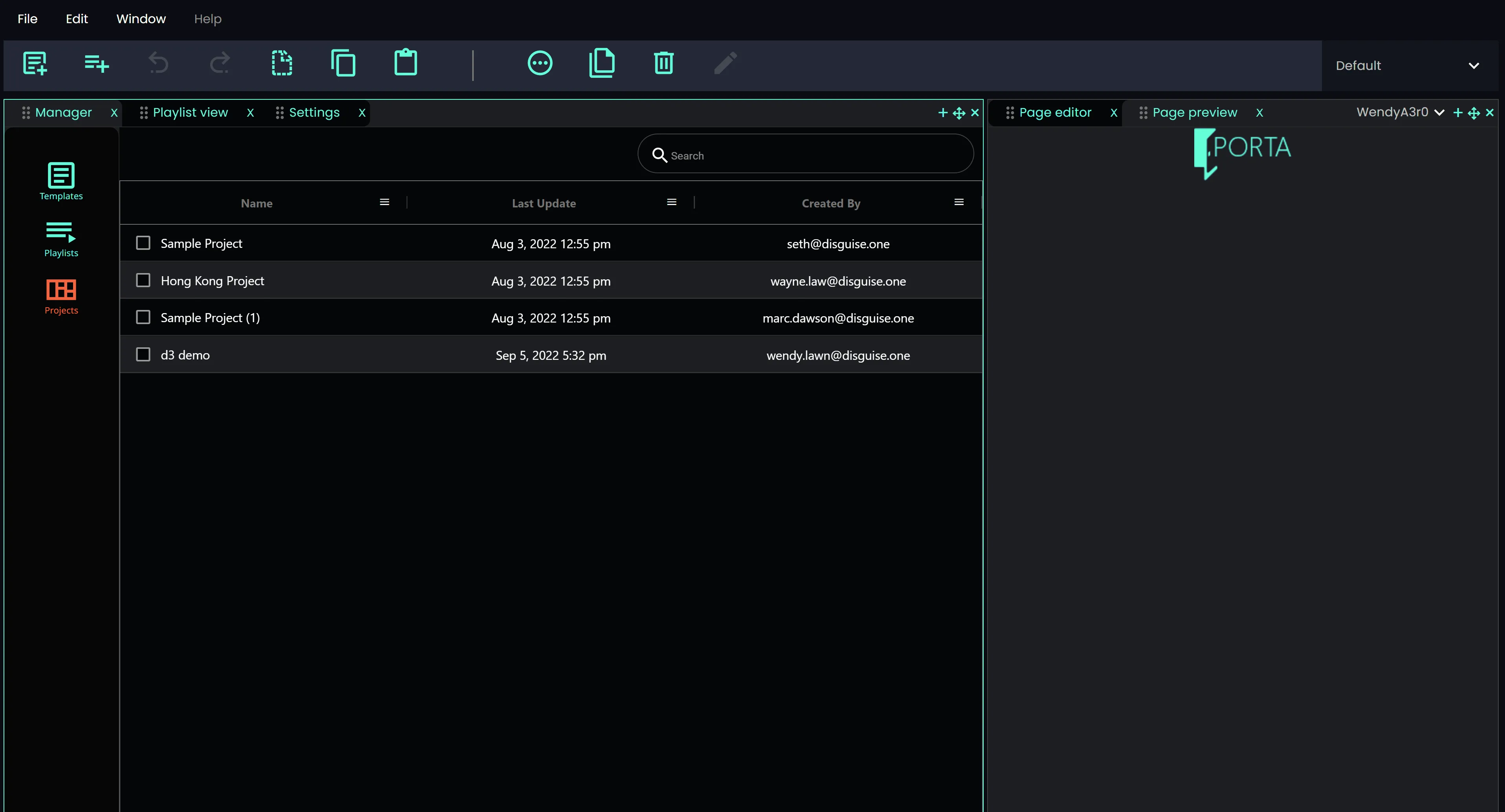
Task: Check the checkbox next to Sample Project
Action: point(143,242)
